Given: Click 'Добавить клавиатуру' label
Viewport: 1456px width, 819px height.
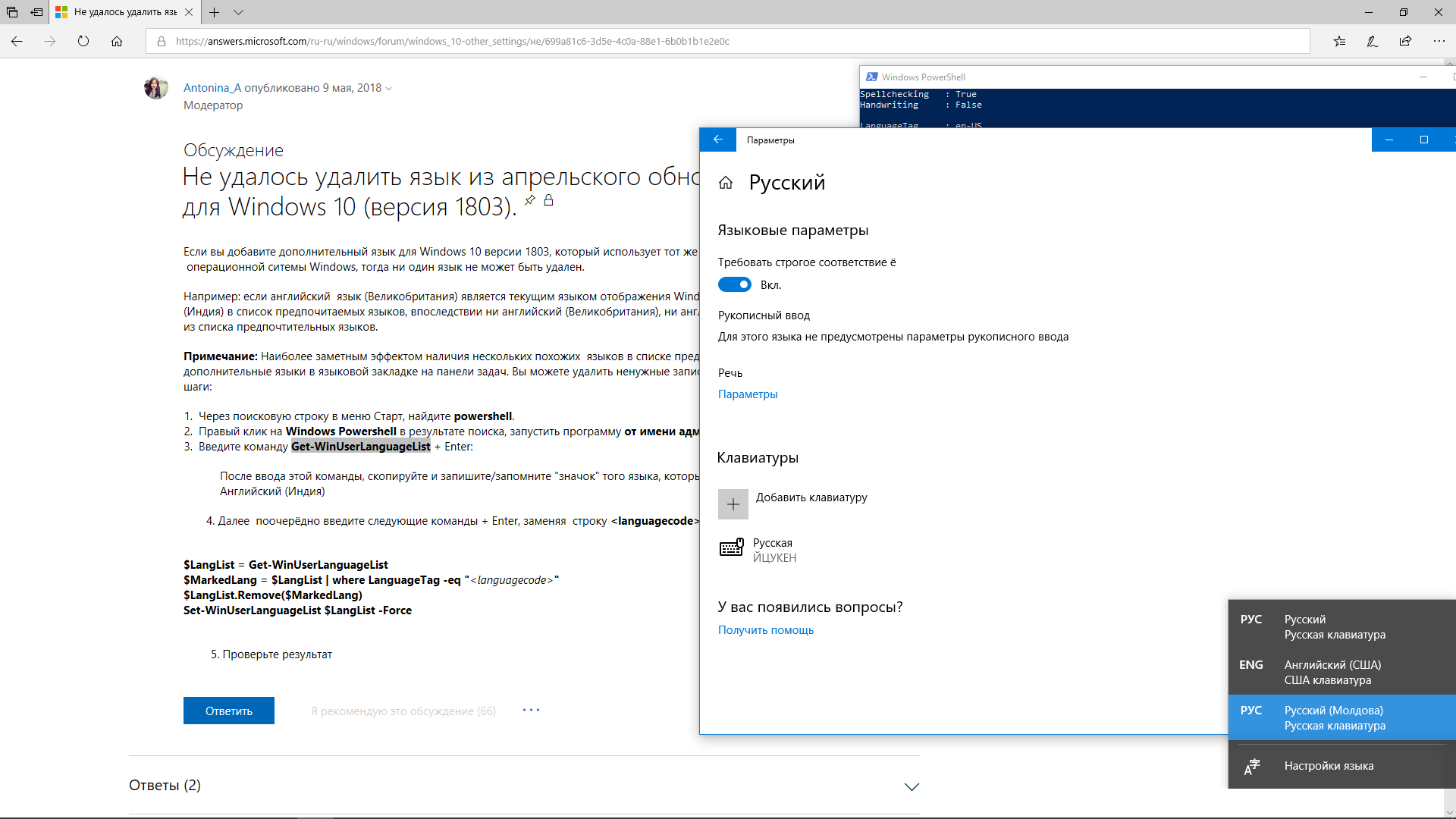Looking at the screenshot, I should click(811, 497).
